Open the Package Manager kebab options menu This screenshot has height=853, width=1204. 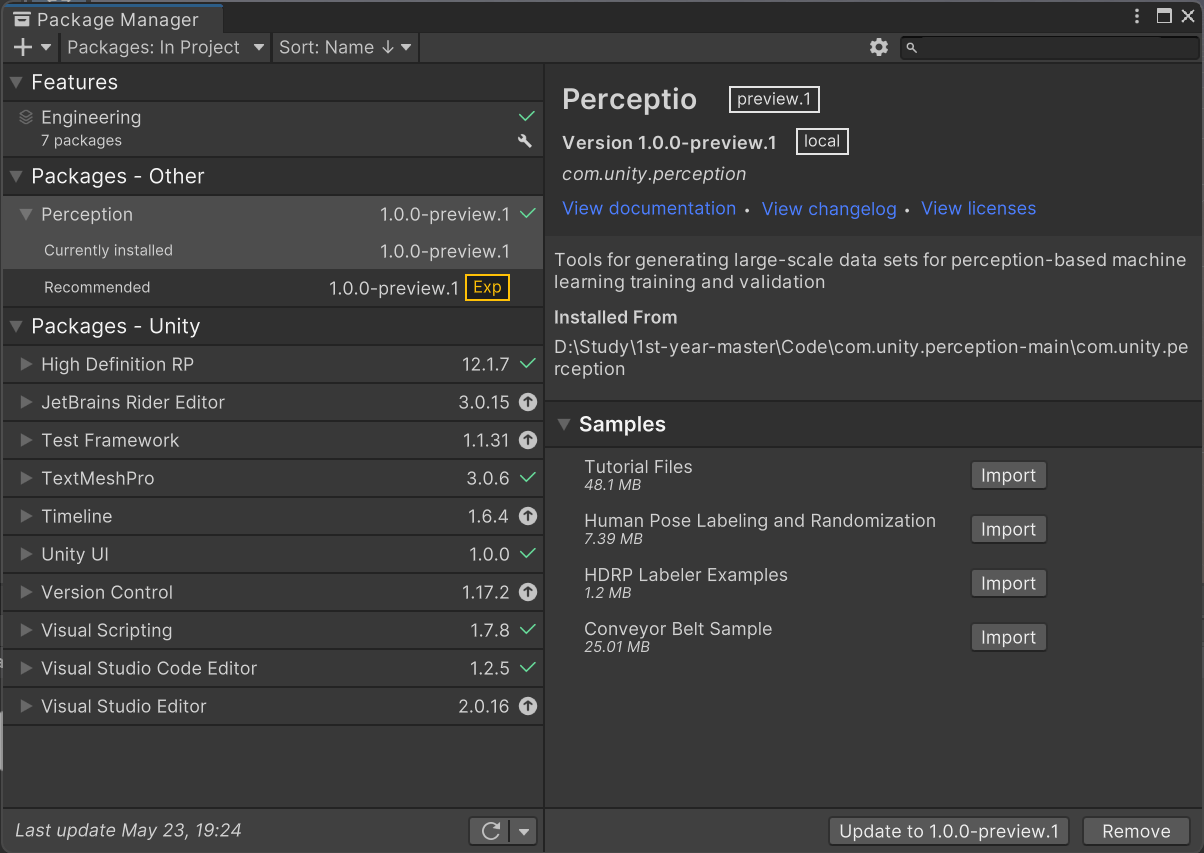tap(1137, 16)
